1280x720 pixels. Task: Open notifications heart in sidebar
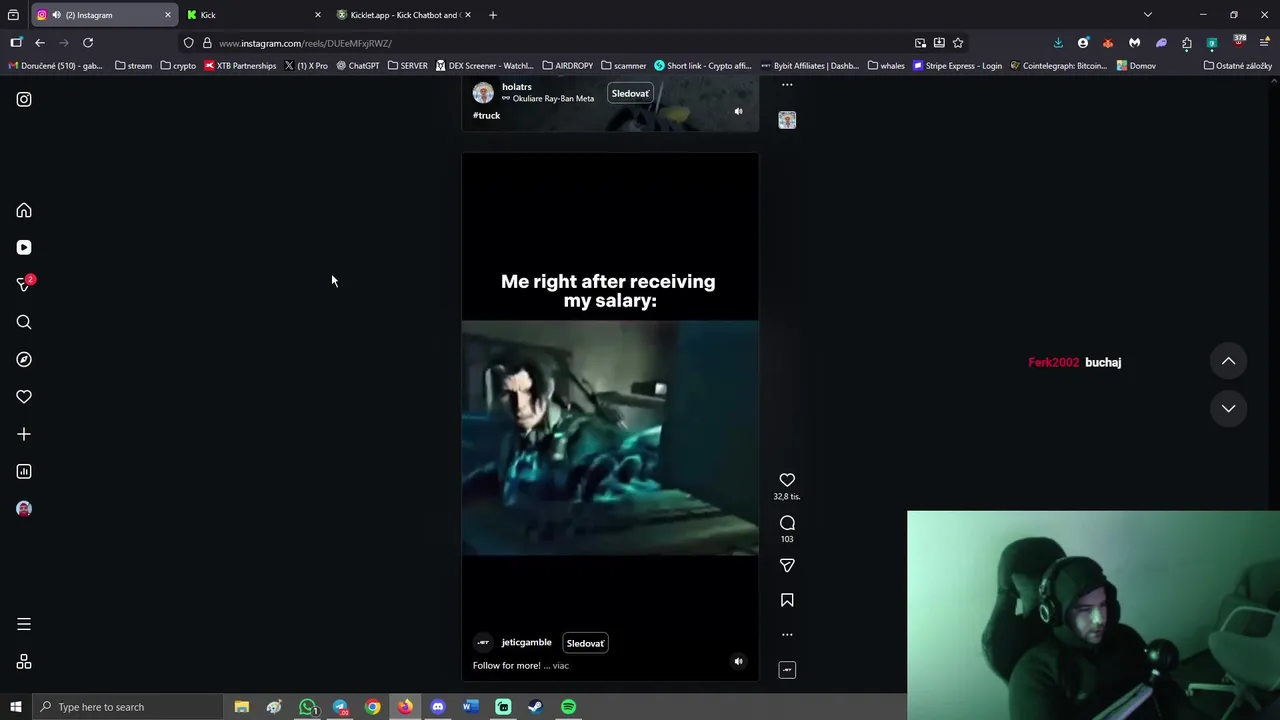coord(24,397)
